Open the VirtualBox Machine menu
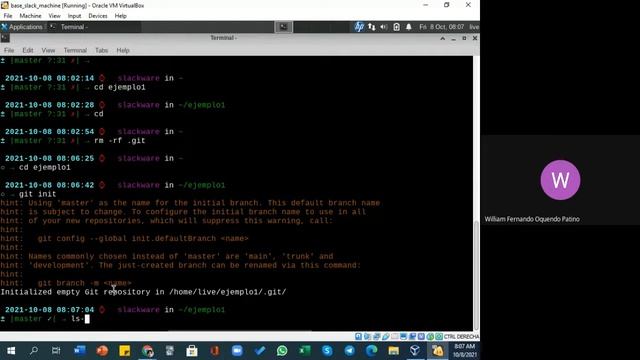The width and height of the screenshot is (640, 360). tap(30, 16)
